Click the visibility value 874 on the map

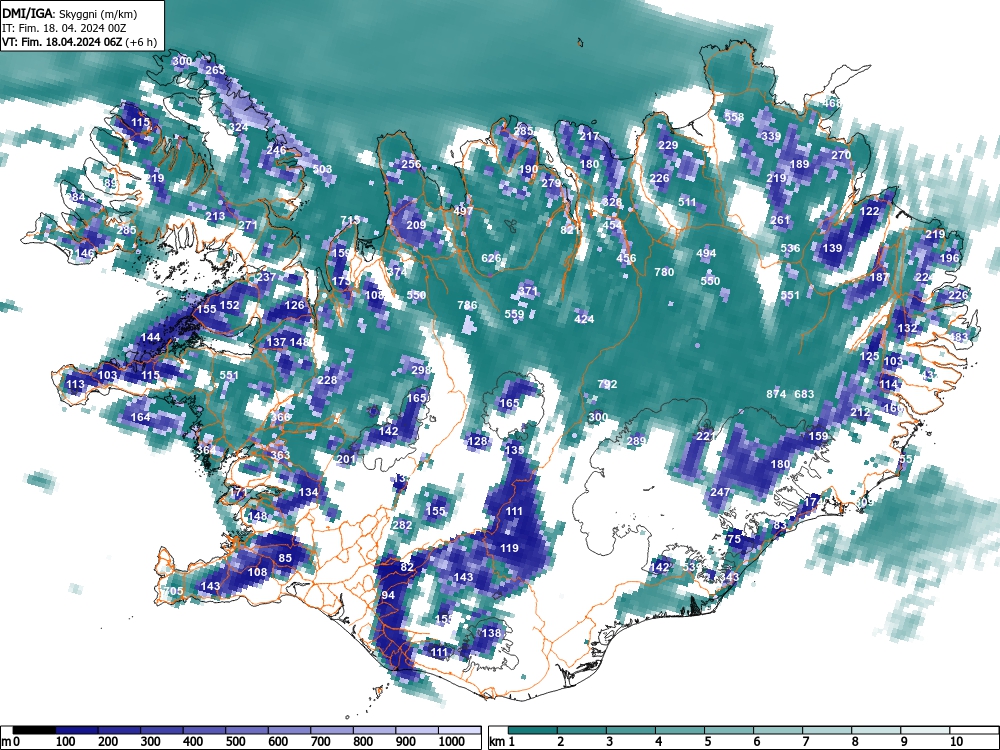click(776, 394)
